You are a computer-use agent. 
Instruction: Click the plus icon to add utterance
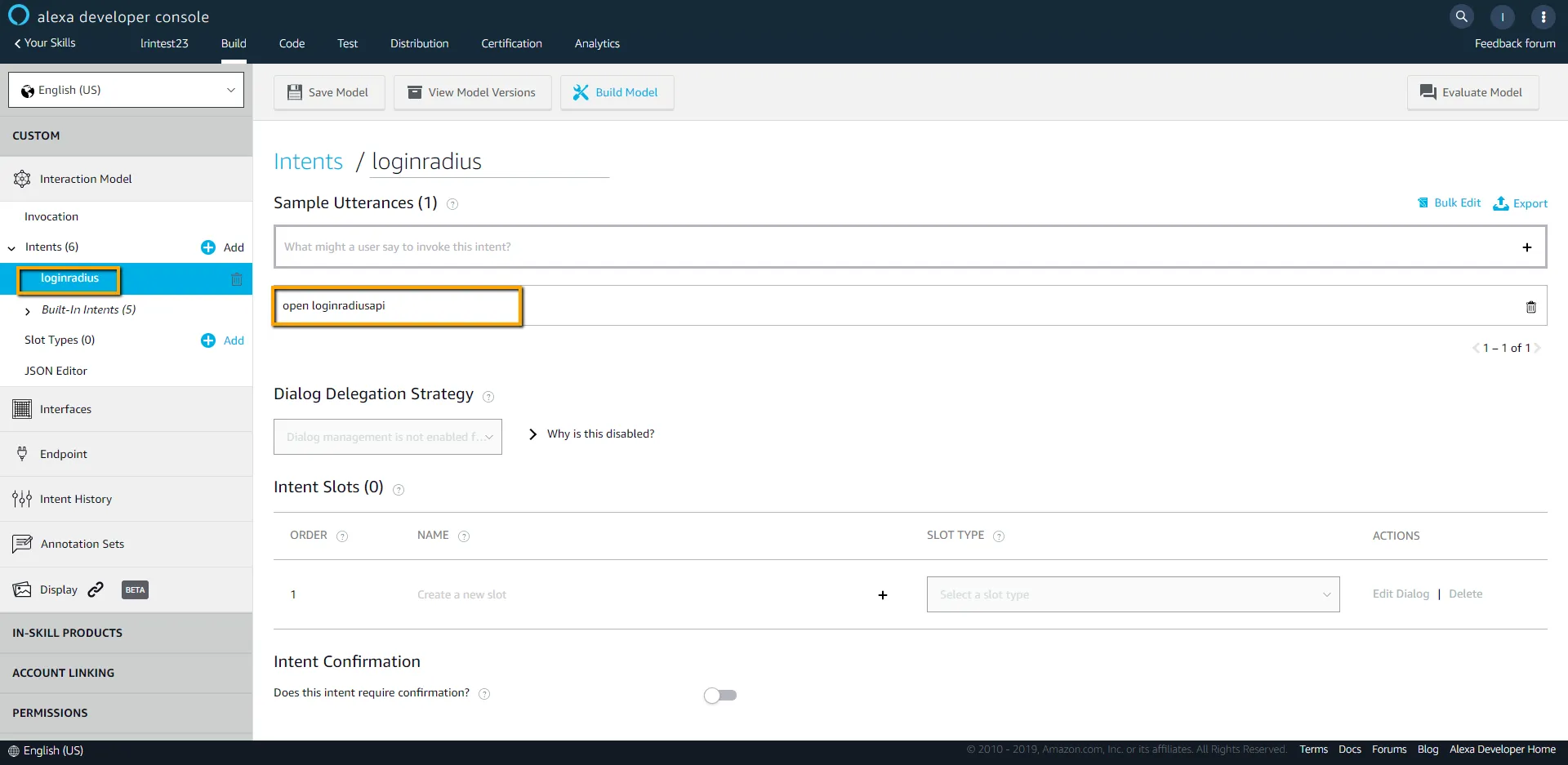[1526, 247]
